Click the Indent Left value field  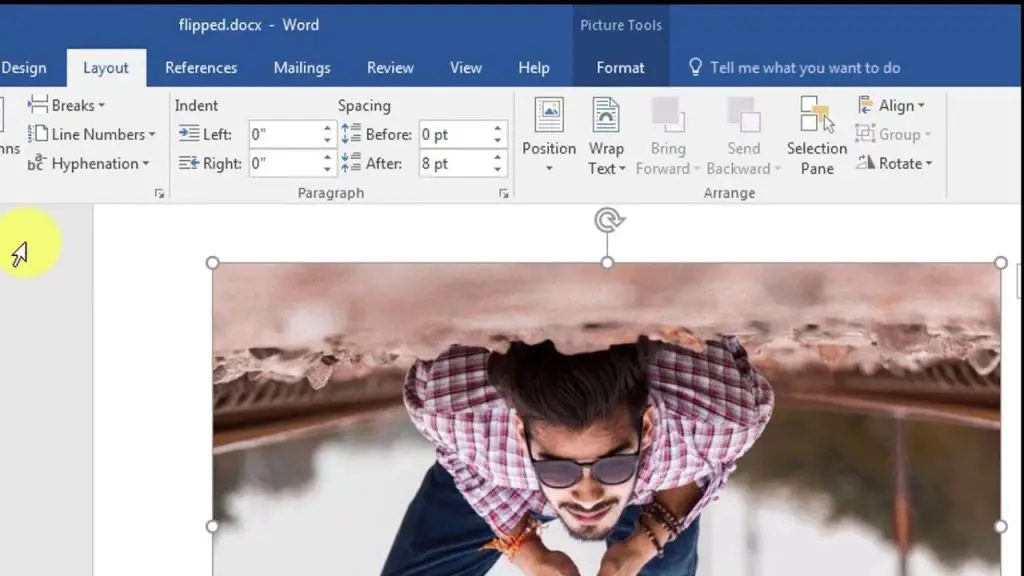[x=285, y=135]
